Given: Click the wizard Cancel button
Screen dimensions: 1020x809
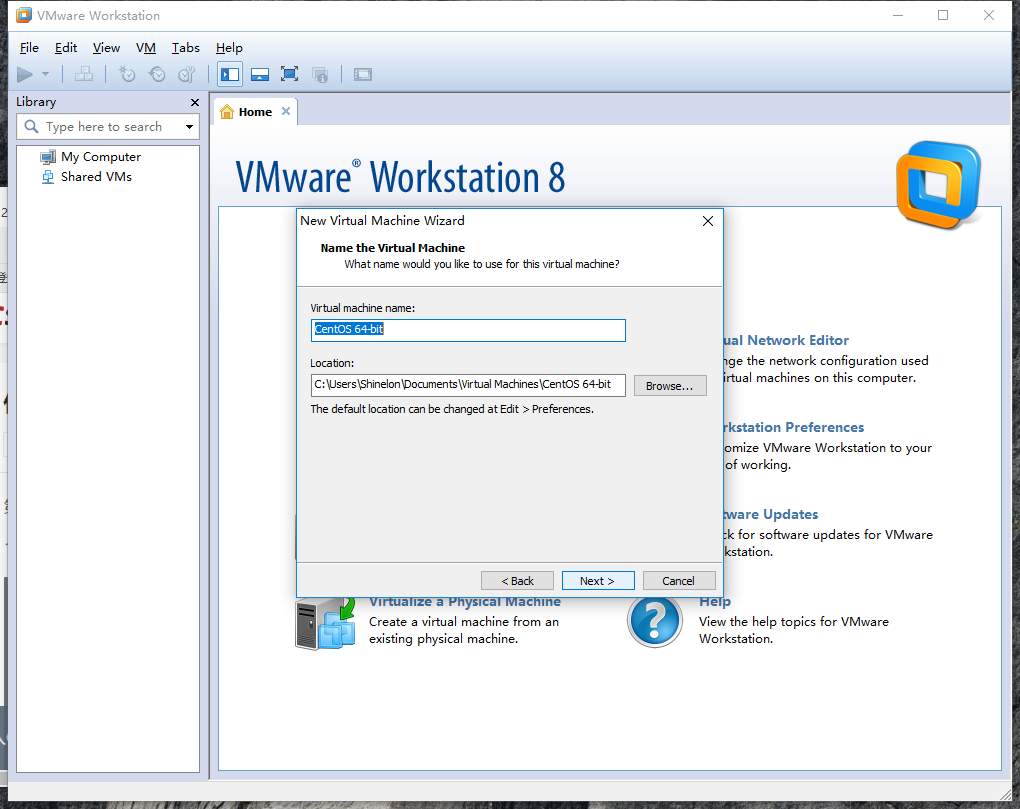Looking at the screenshot, I should (679, 581).
